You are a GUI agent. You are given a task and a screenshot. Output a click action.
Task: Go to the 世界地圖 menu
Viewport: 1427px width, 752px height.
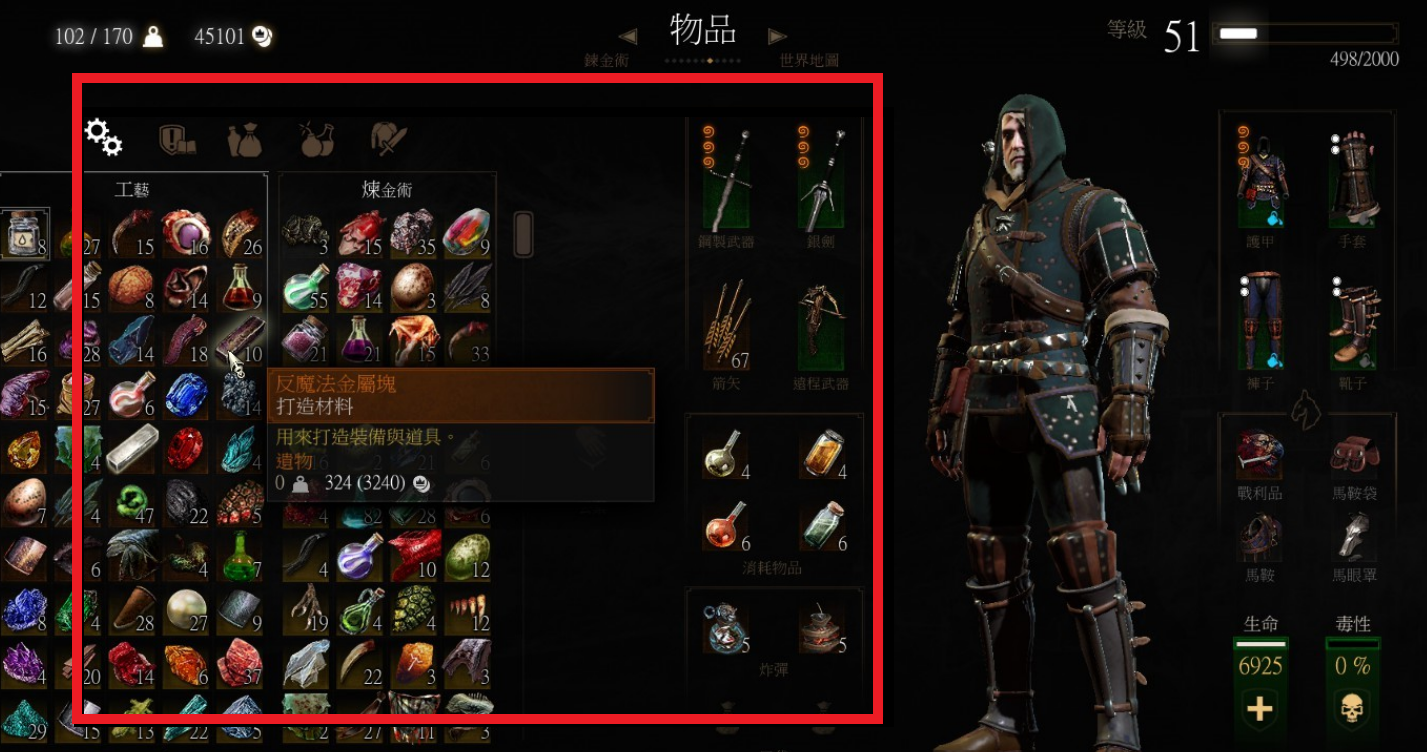point(809,60)
